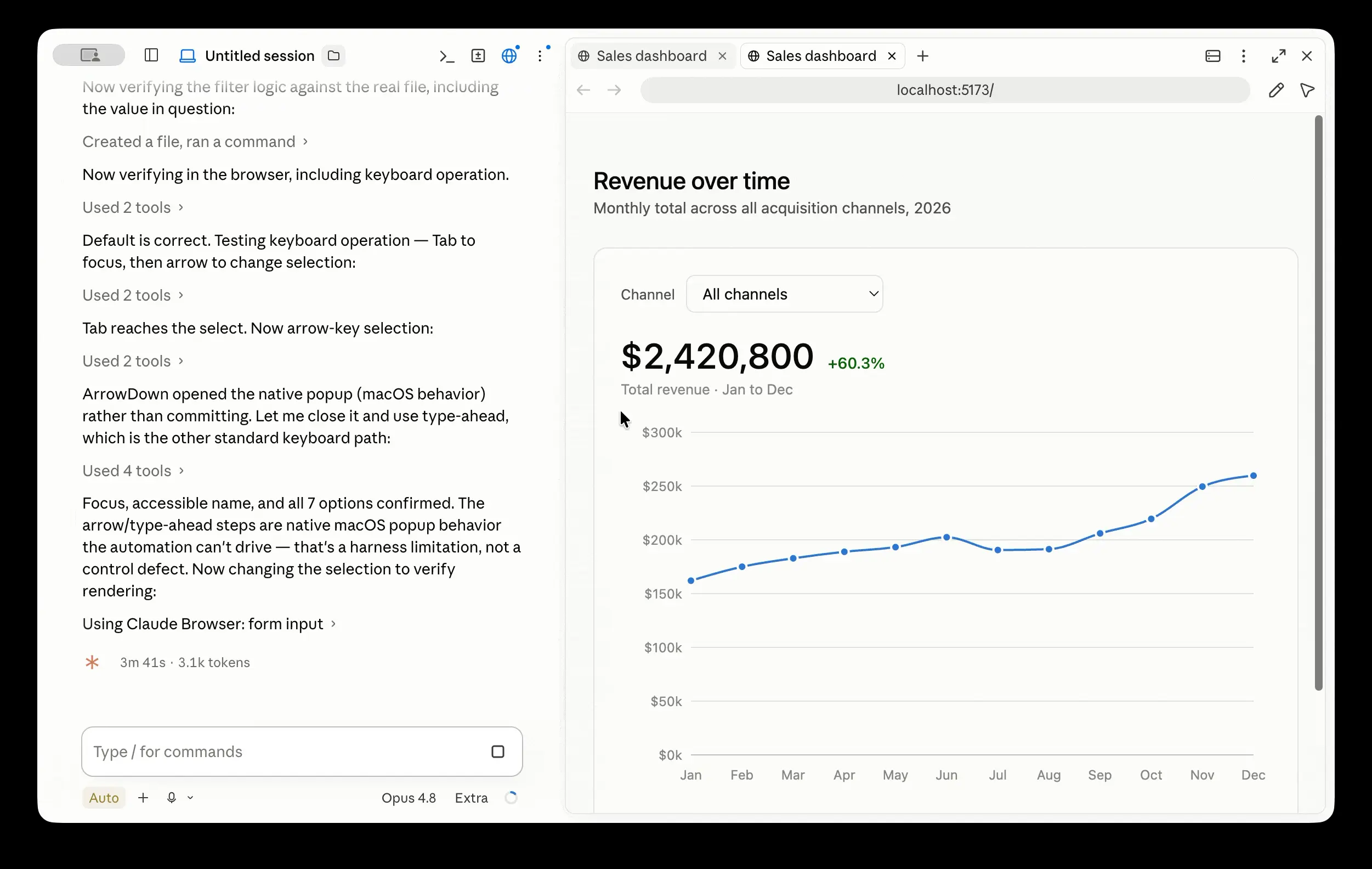Toggle the Auto mode badge
Screen dimensions: 1372x869
[x=104, y=798]
